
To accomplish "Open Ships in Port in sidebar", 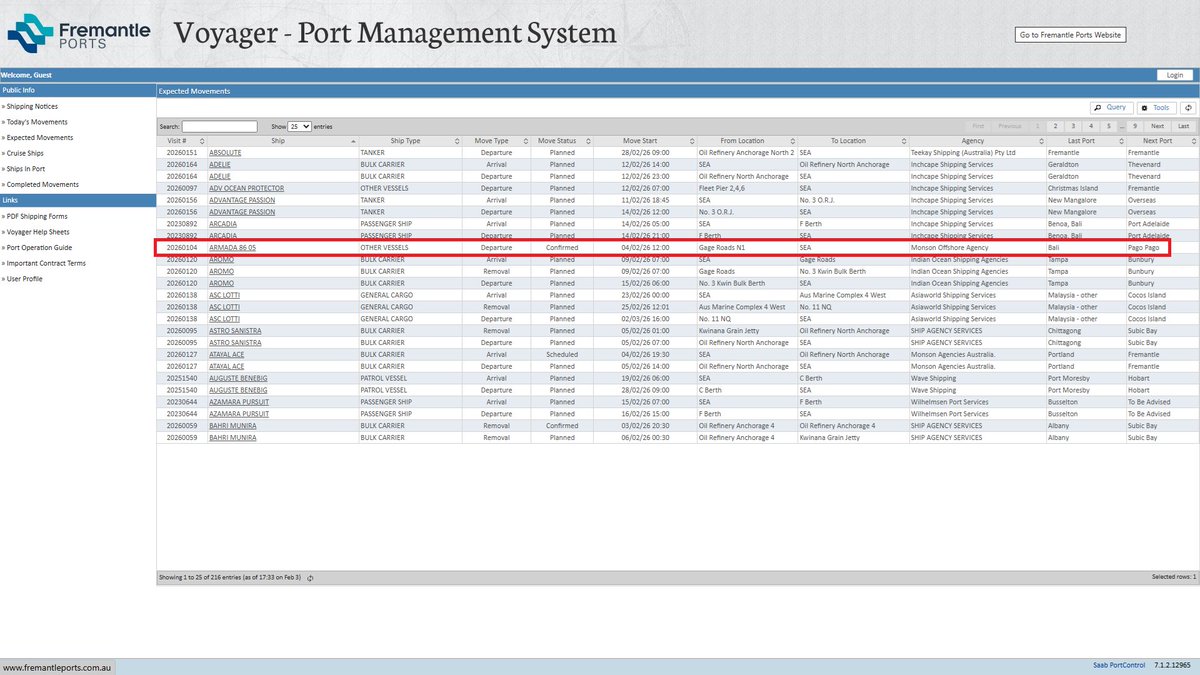I will [25, 169].
